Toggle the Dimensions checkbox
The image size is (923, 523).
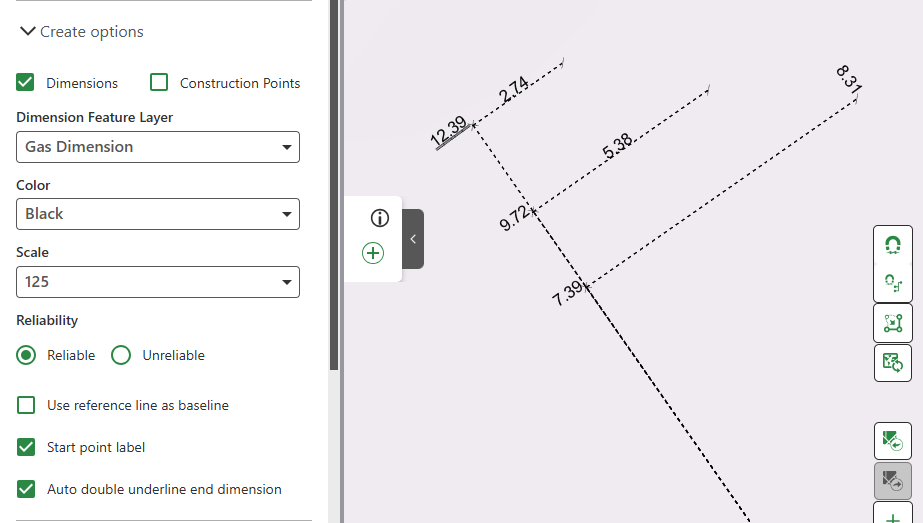[x=25, y=82]
